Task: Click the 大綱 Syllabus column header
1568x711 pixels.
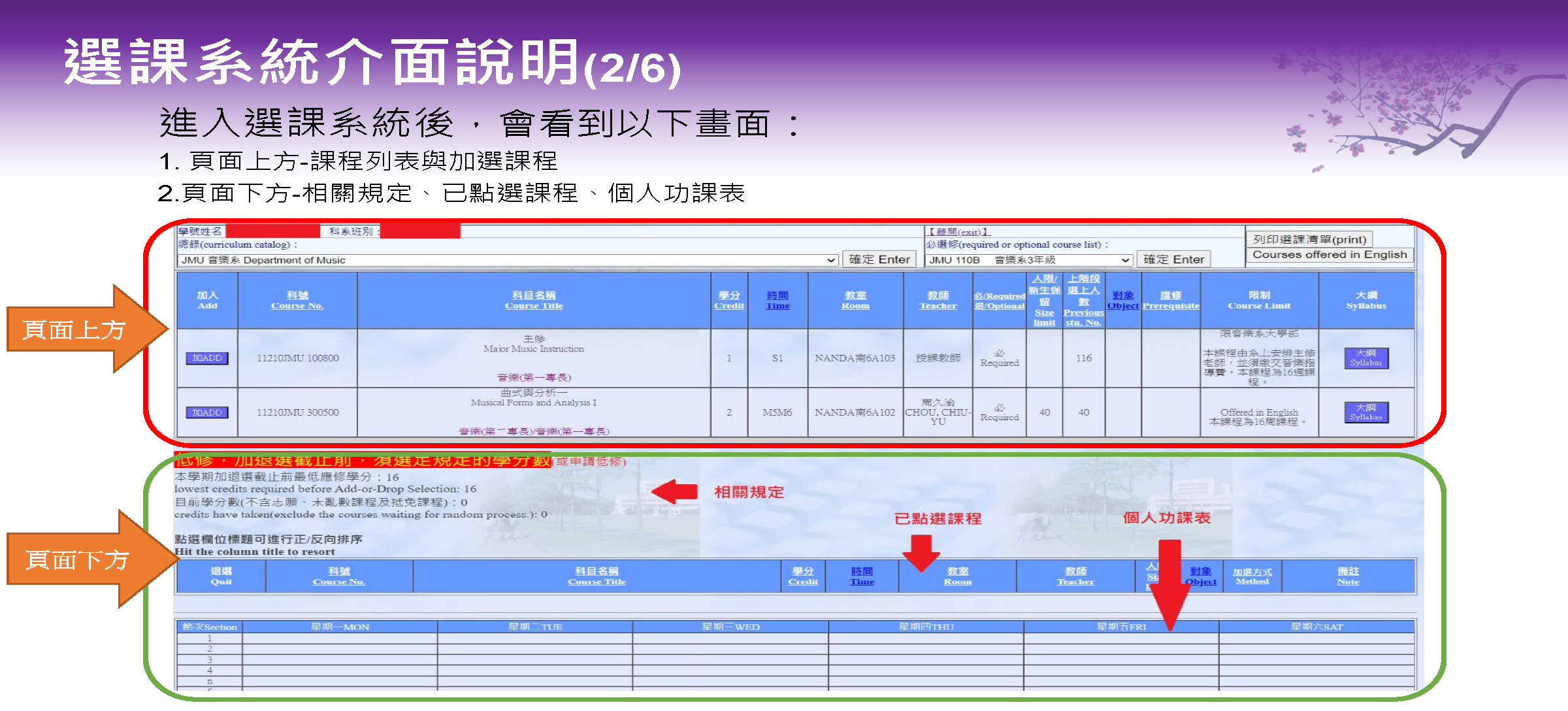Action: pos(1366,301)
